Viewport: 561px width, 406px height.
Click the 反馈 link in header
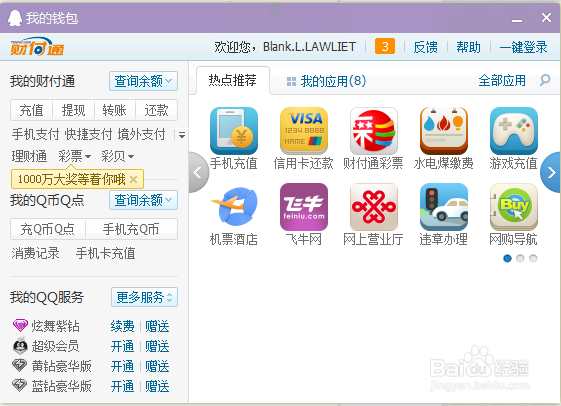click(426, 47)
